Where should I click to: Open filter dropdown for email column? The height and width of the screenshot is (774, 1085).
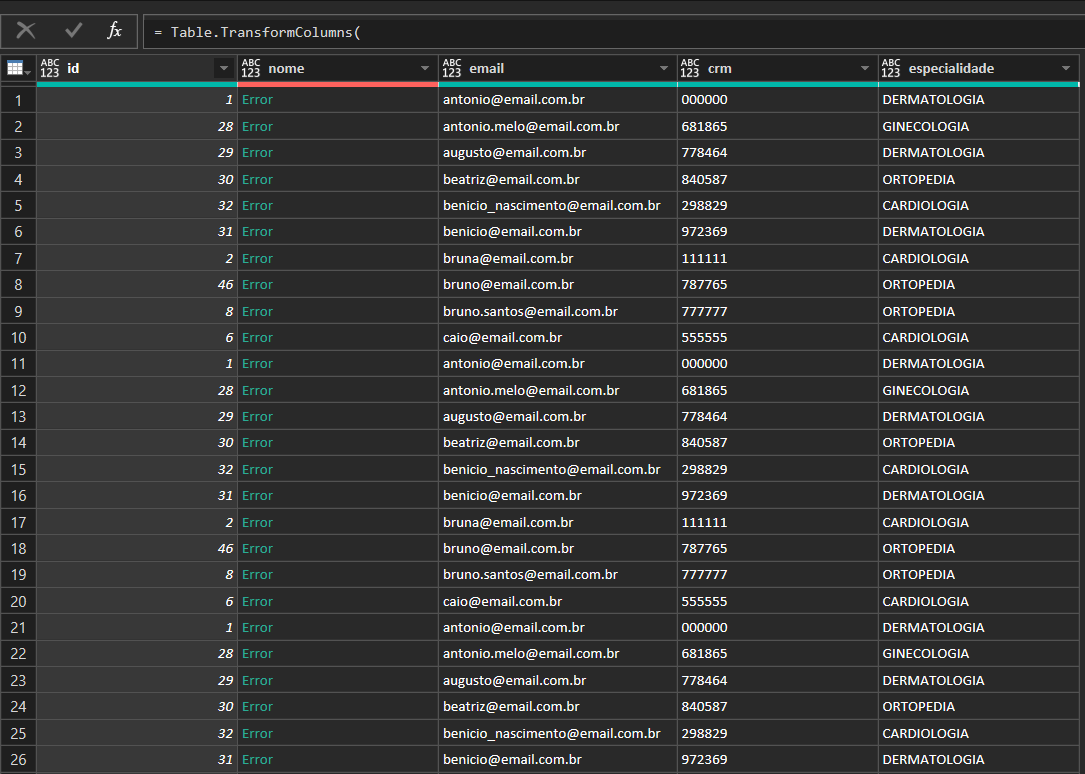point(664,68)
